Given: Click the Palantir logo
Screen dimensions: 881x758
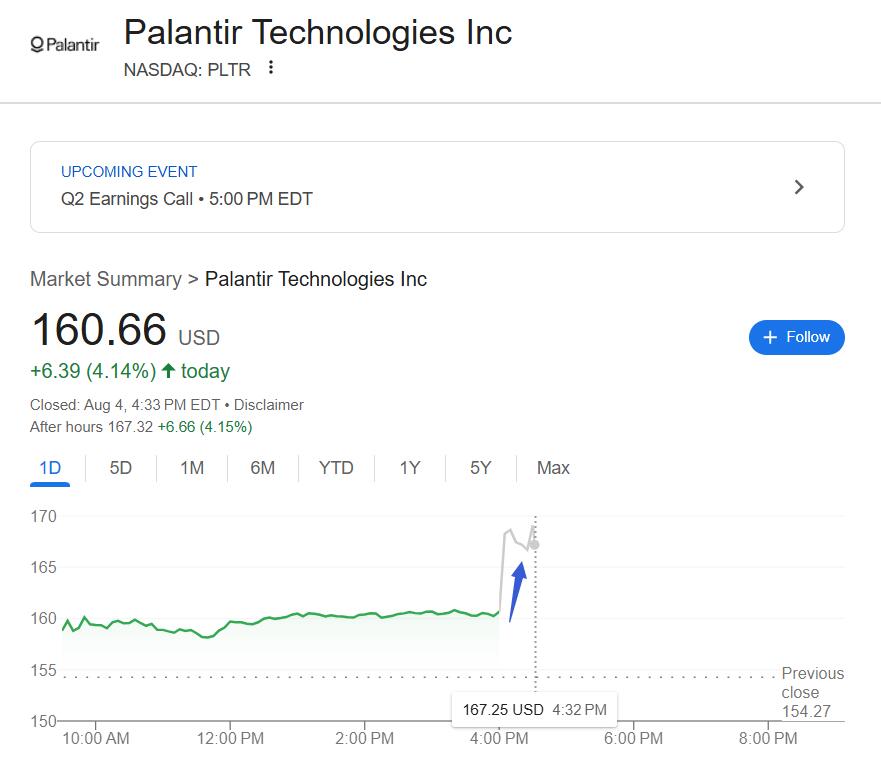Looking at the screenshot, I should tap(65, 44).
